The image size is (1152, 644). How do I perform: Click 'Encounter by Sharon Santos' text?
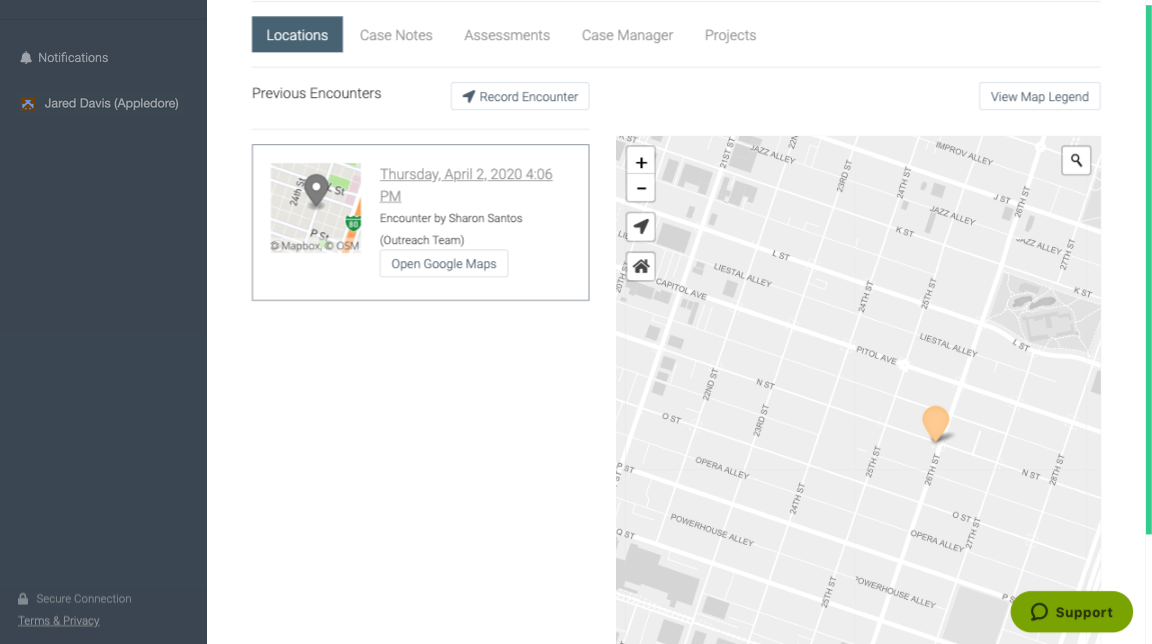[451, 218]
